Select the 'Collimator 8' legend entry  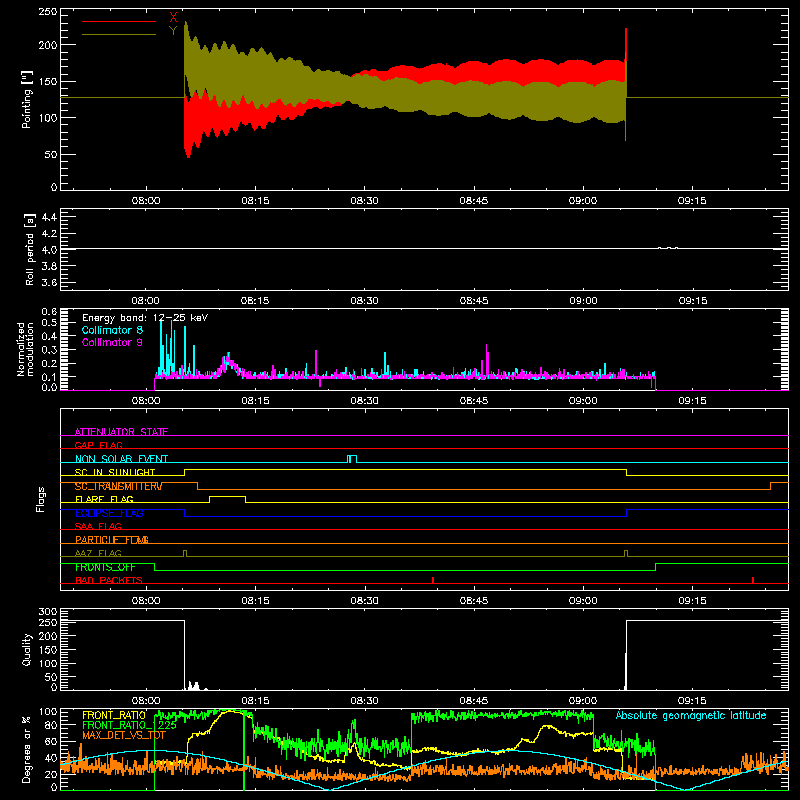pyautogui.click(x=112, y=330)
